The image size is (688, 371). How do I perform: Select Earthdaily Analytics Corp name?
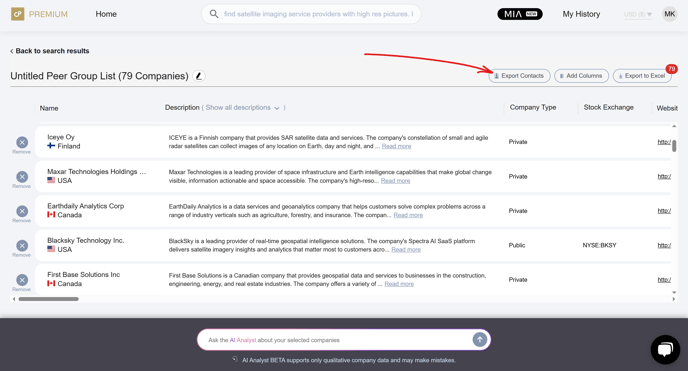86,206
